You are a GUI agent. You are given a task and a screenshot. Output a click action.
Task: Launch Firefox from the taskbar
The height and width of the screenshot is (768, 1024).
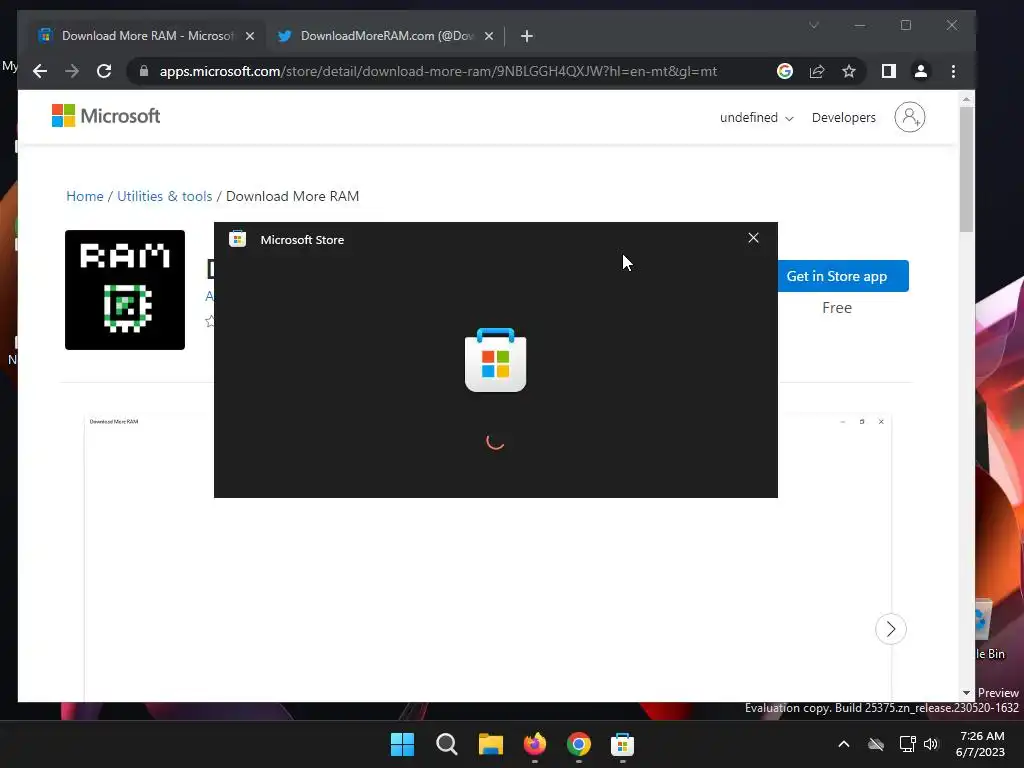tap(535, 744)
